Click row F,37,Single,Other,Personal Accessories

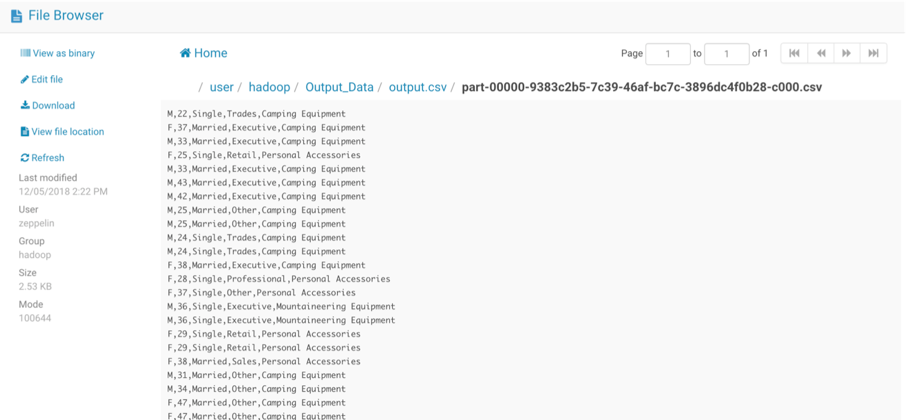[261, 293]
